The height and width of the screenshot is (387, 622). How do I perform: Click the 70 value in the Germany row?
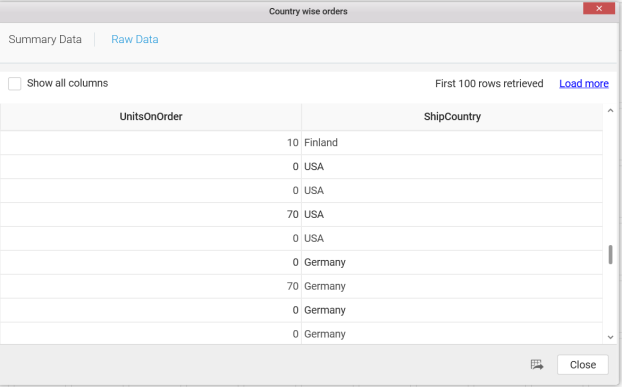293,286
